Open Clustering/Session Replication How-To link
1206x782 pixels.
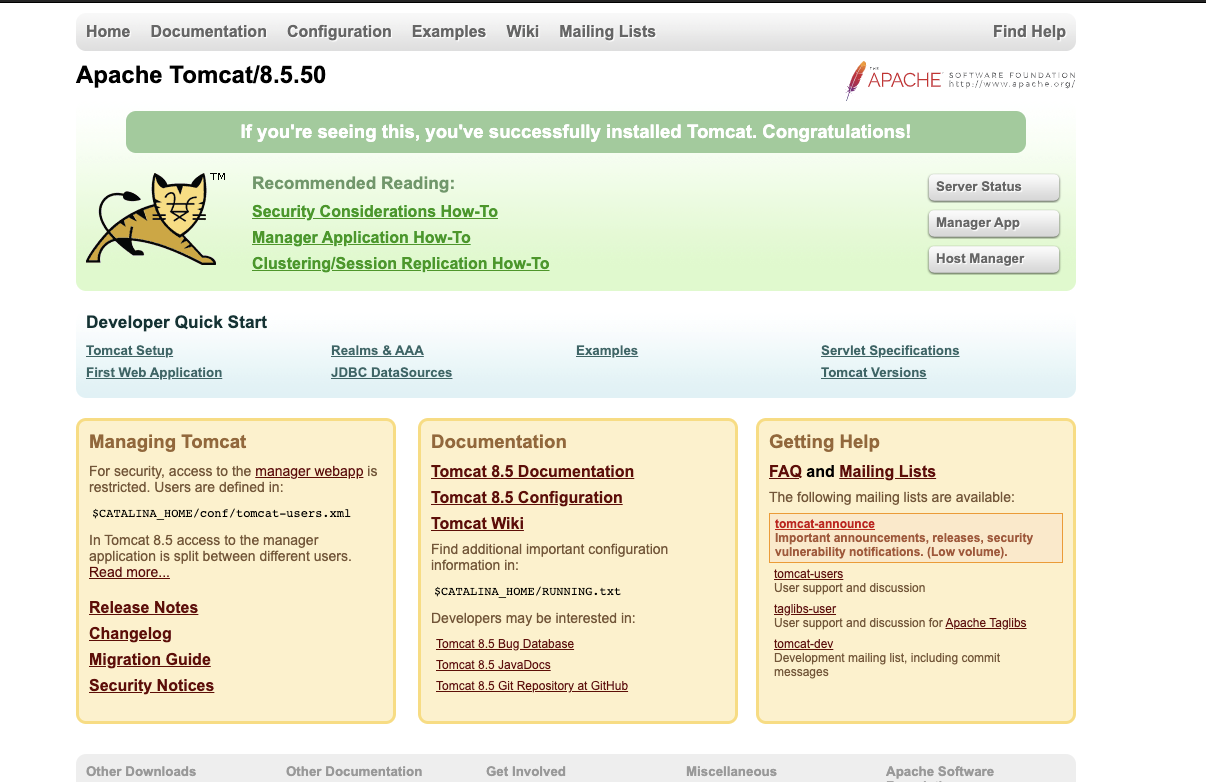pyautogui.click(x=400, y=263)
